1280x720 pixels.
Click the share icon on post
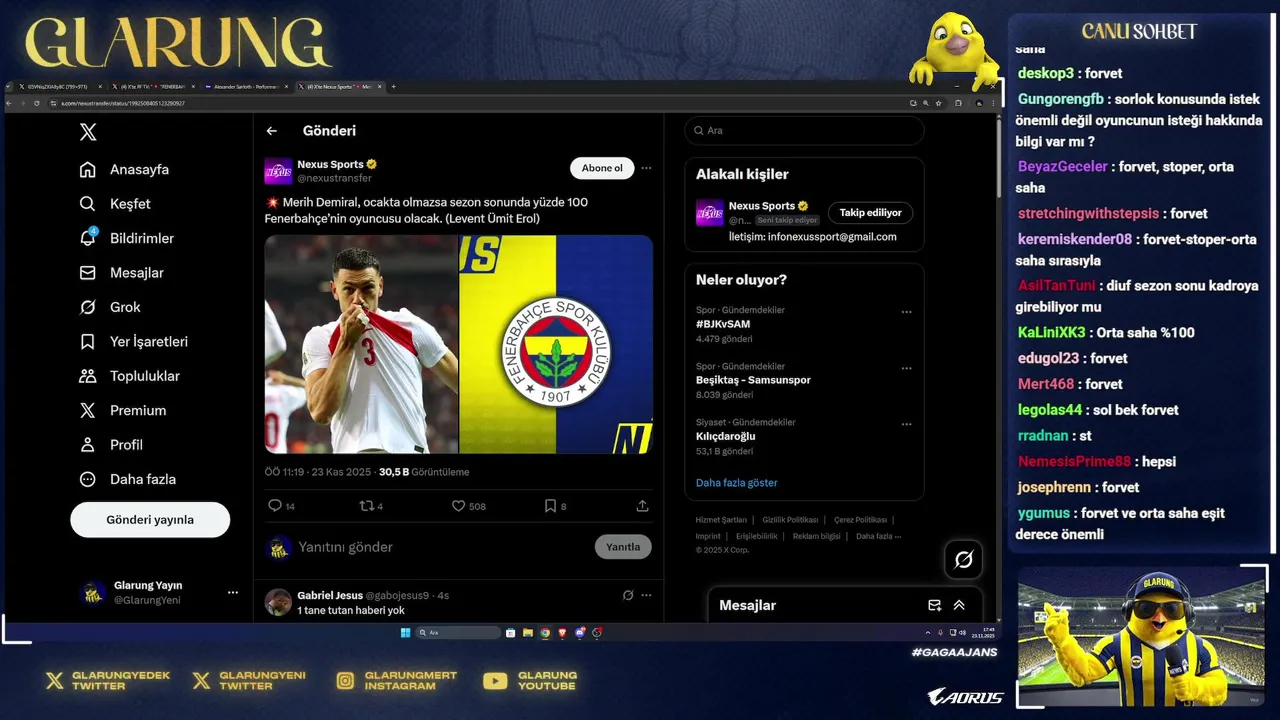[642, 506]
